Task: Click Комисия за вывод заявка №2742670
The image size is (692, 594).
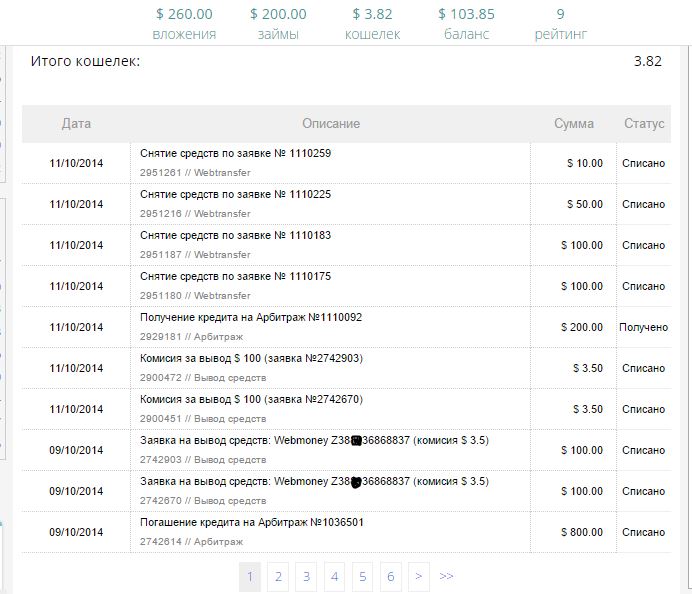Action: [251, 399]
